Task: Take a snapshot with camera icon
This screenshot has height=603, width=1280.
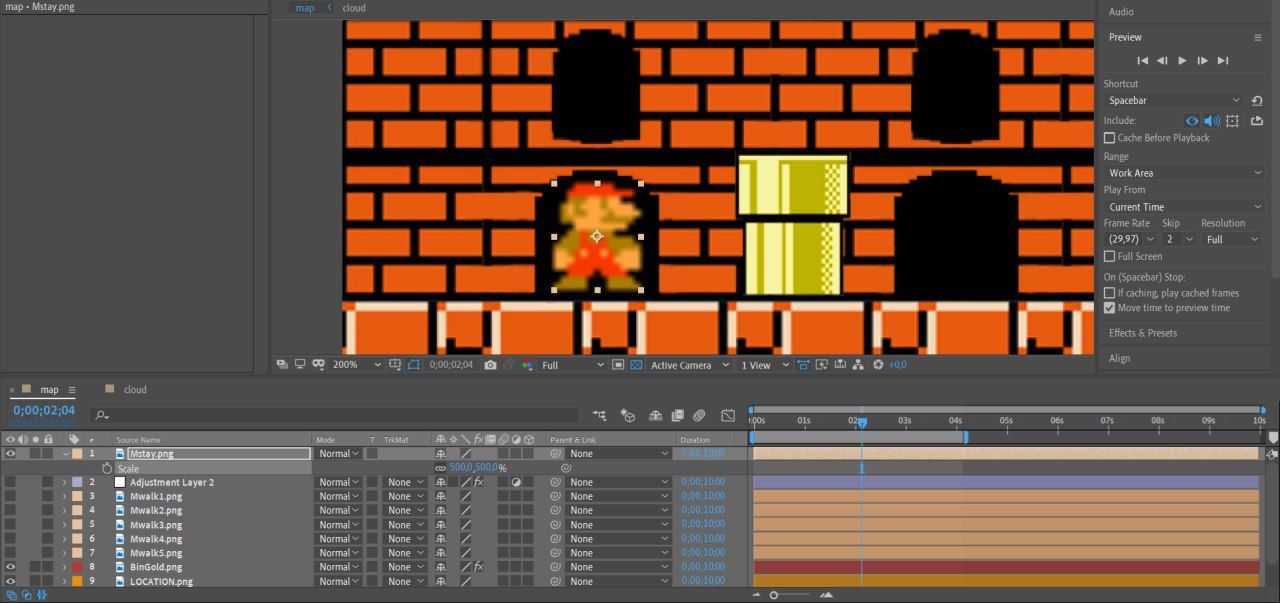Action: click(x=490, y=365)
